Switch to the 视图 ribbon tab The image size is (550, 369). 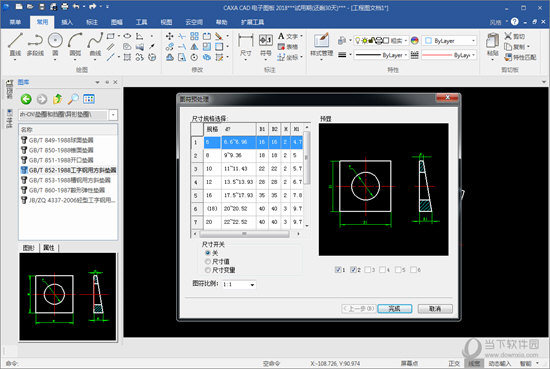click(166, 22)
